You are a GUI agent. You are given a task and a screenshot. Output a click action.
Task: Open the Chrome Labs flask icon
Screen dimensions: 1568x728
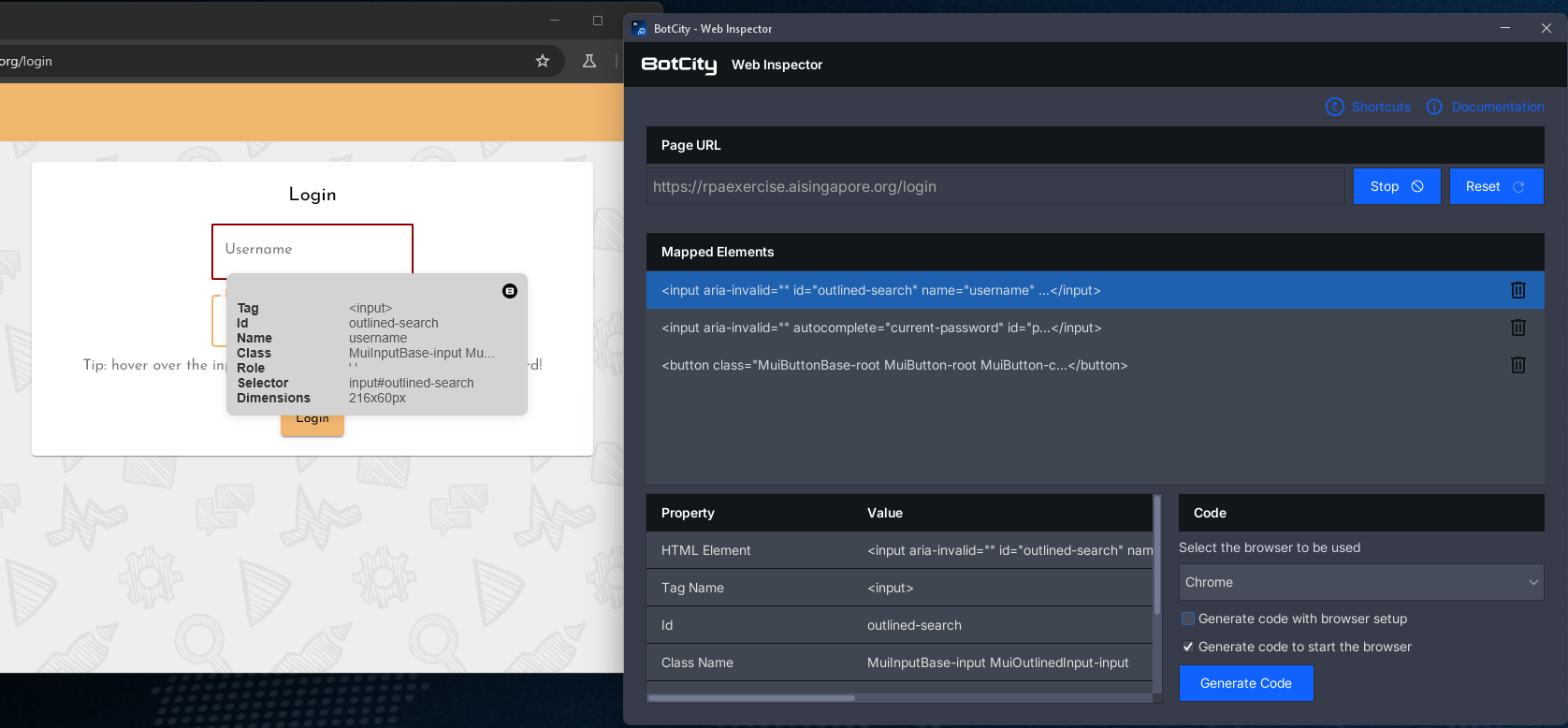coord(589,61)
